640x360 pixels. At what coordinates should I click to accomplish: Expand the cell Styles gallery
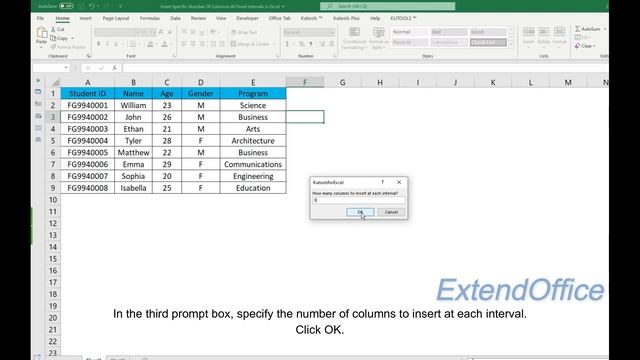pyautogui.click(x=511, y=44)
